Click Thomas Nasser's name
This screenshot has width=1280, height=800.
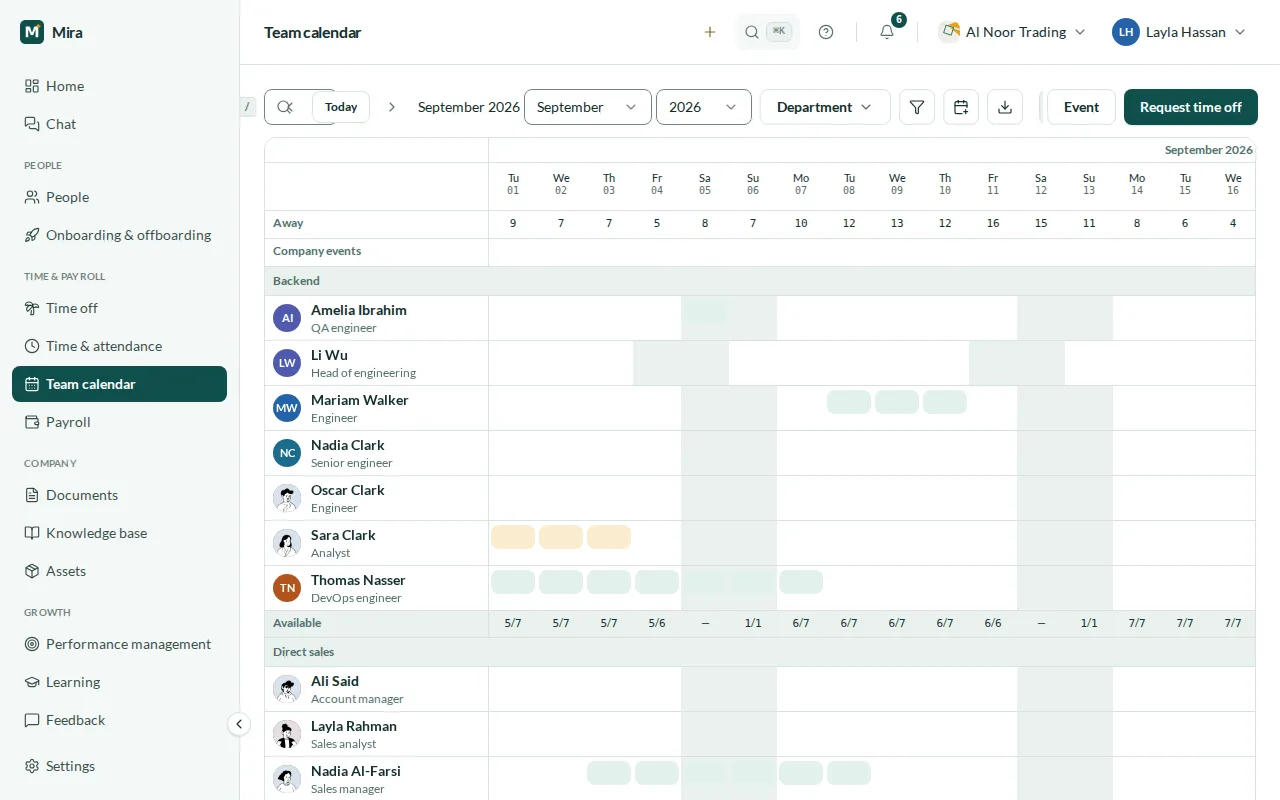(x=358, y=580)
